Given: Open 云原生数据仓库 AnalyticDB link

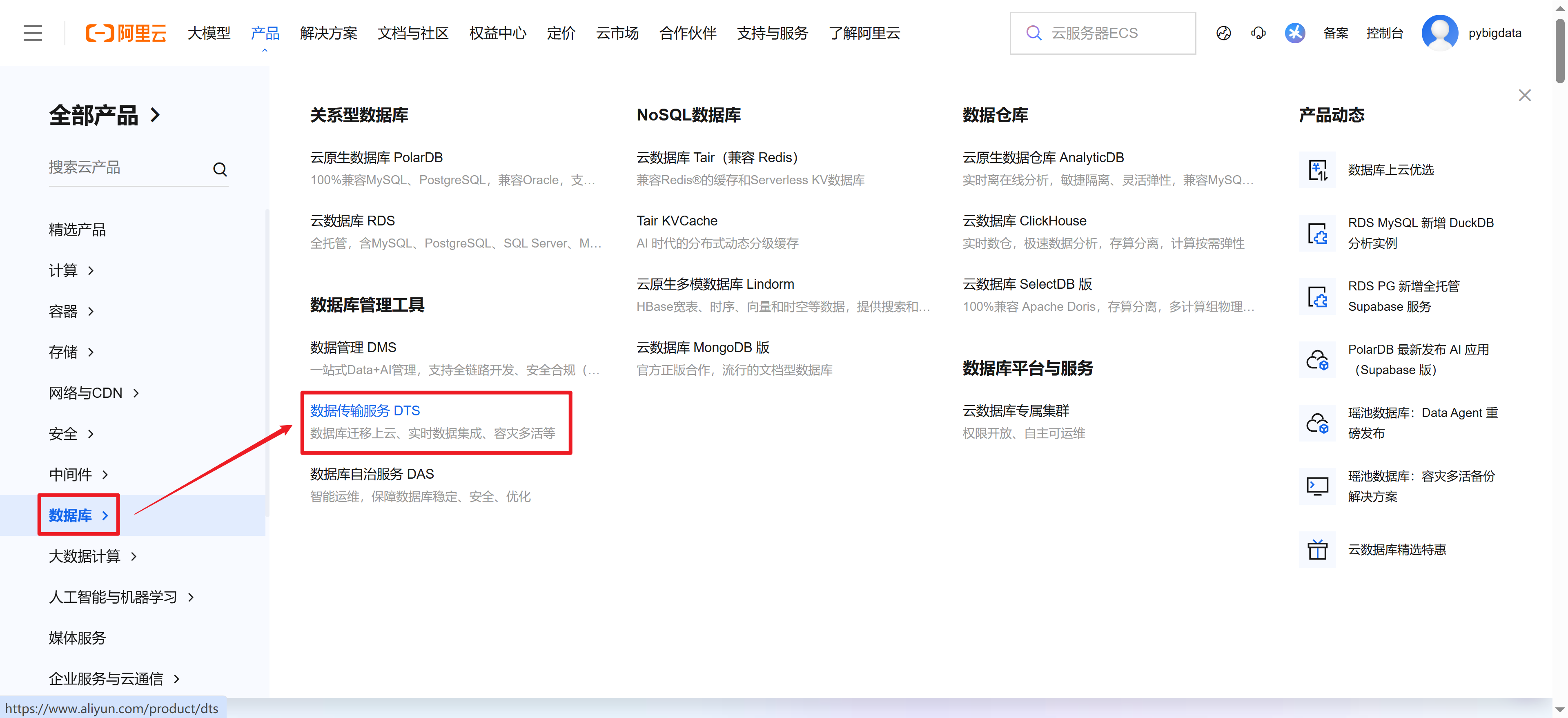Looking at the screenshot, I should [1043, 157].
